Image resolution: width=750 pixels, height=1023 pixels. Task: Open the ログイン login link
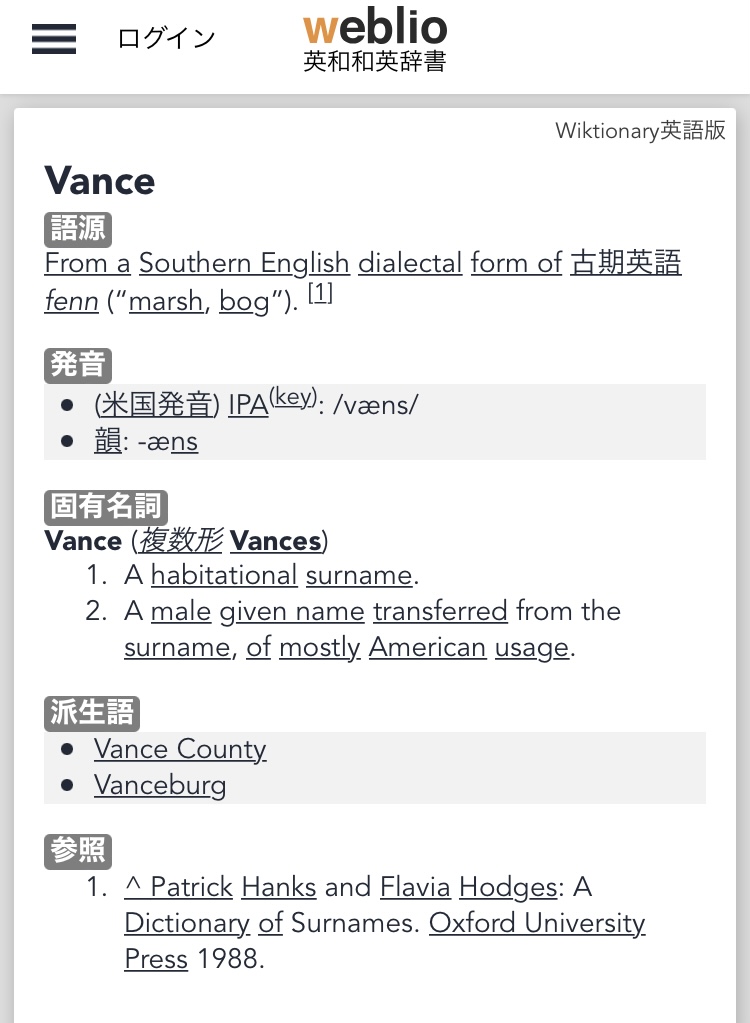(x=166, y=39)
